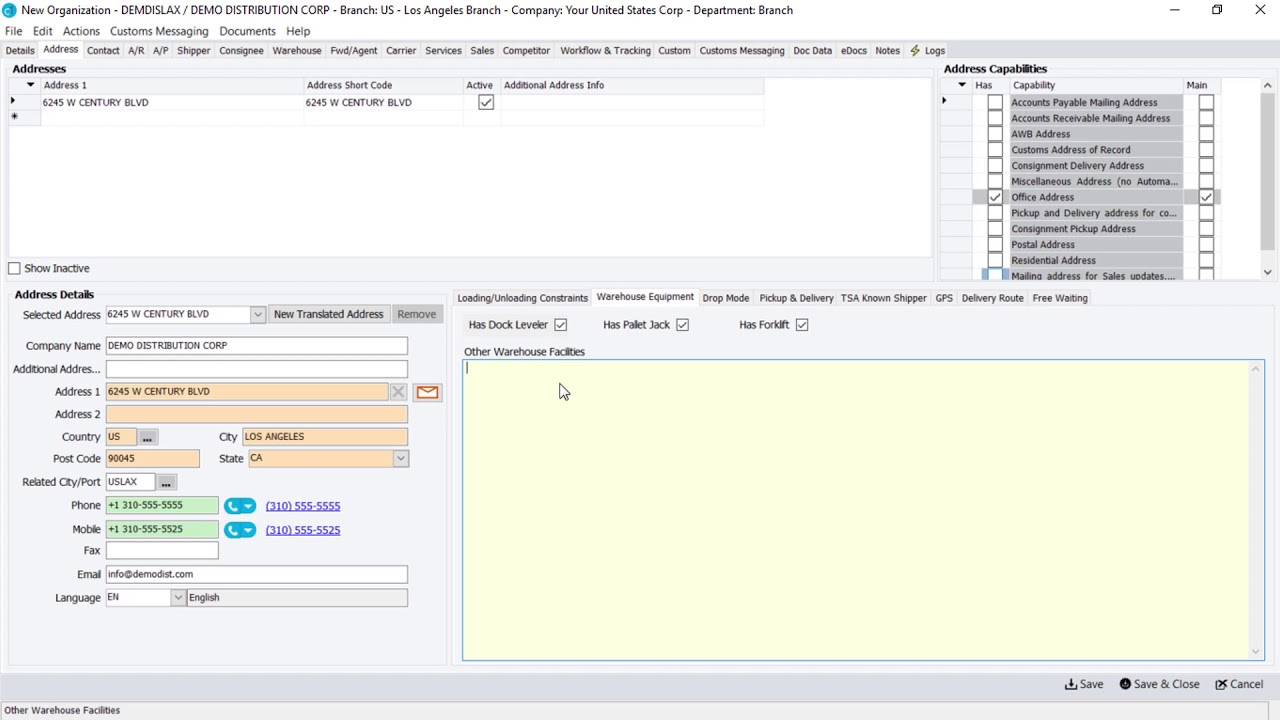Open the Address 1 column selector triangle
This screenshot has width=1280, height=720.
(x=30, y=85)
